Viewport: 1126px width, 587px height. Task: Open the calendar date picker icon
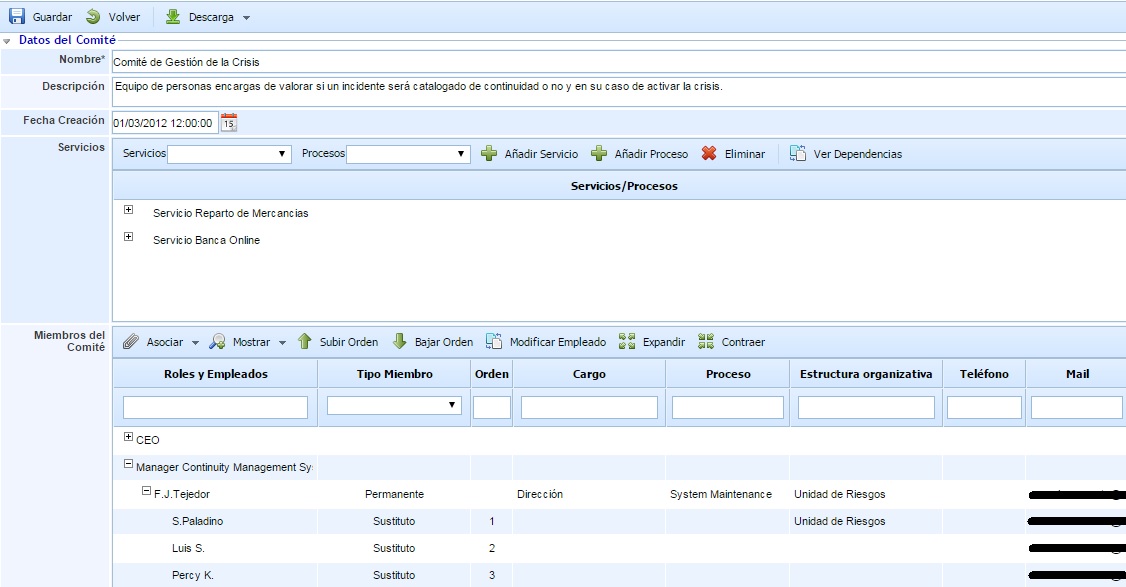click(229, 123)
